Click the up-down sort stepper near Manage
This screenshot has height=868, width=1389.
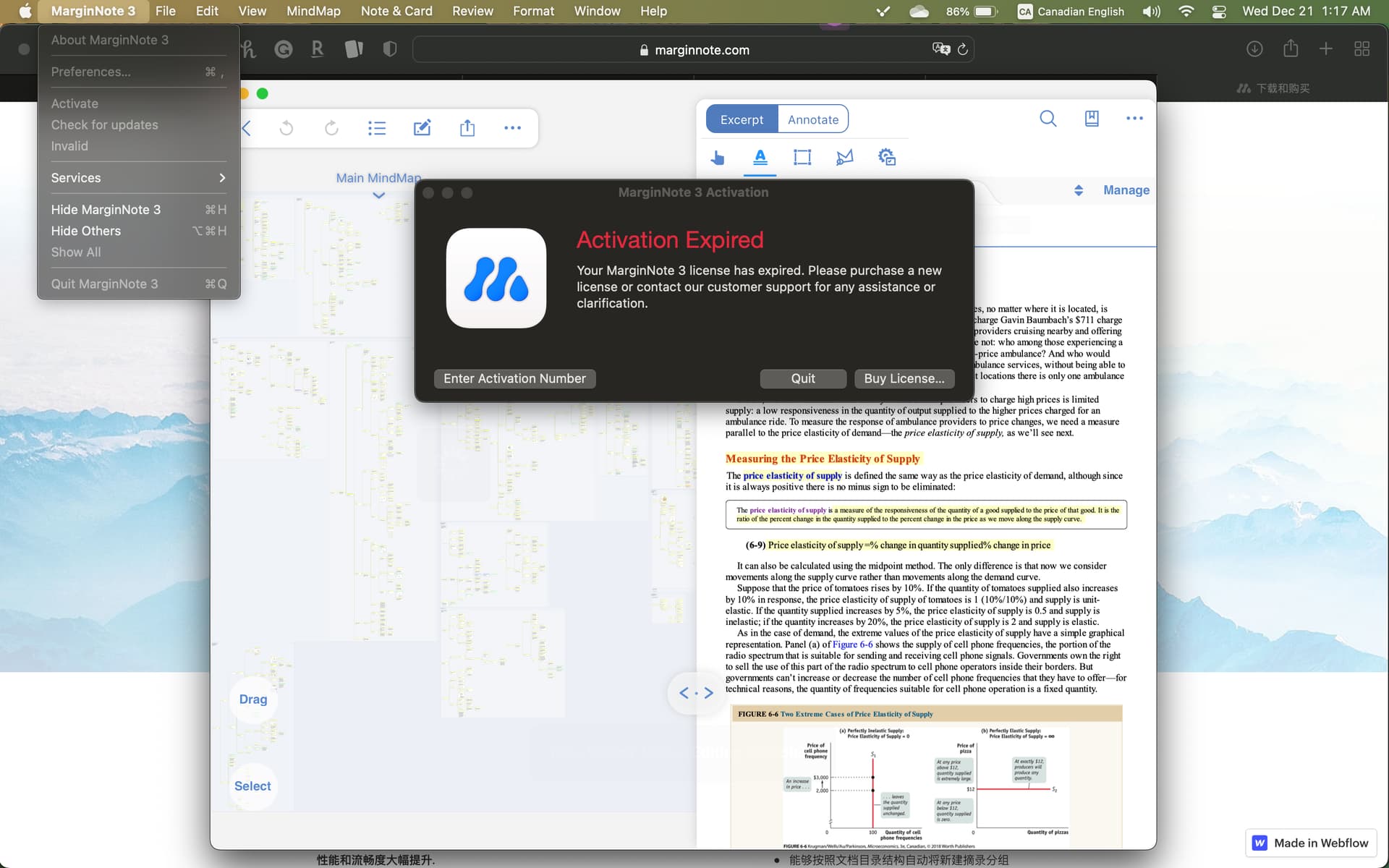(1079, 190)
